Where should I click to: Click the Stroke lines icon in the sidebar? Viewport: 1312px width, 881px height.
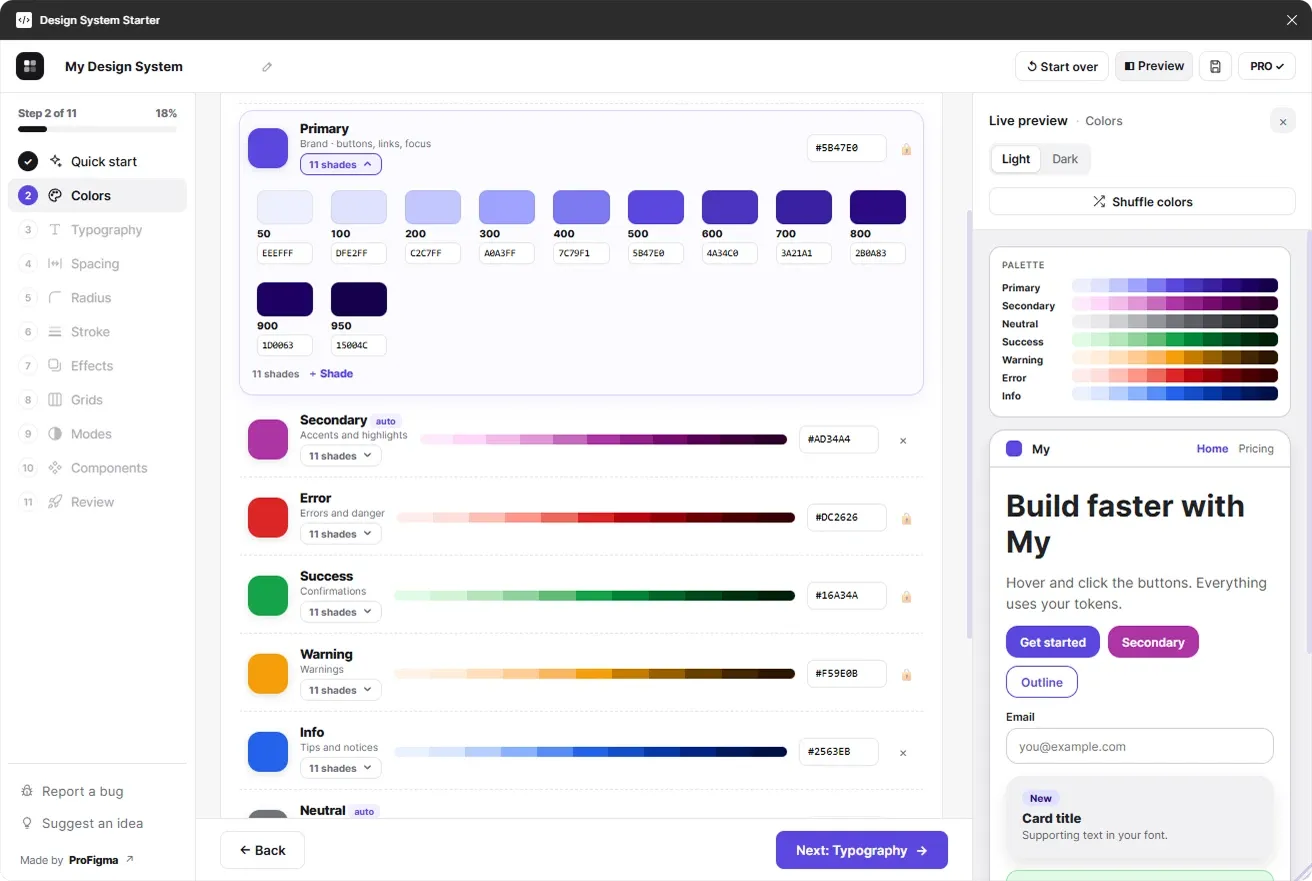(x=55, y=332)
